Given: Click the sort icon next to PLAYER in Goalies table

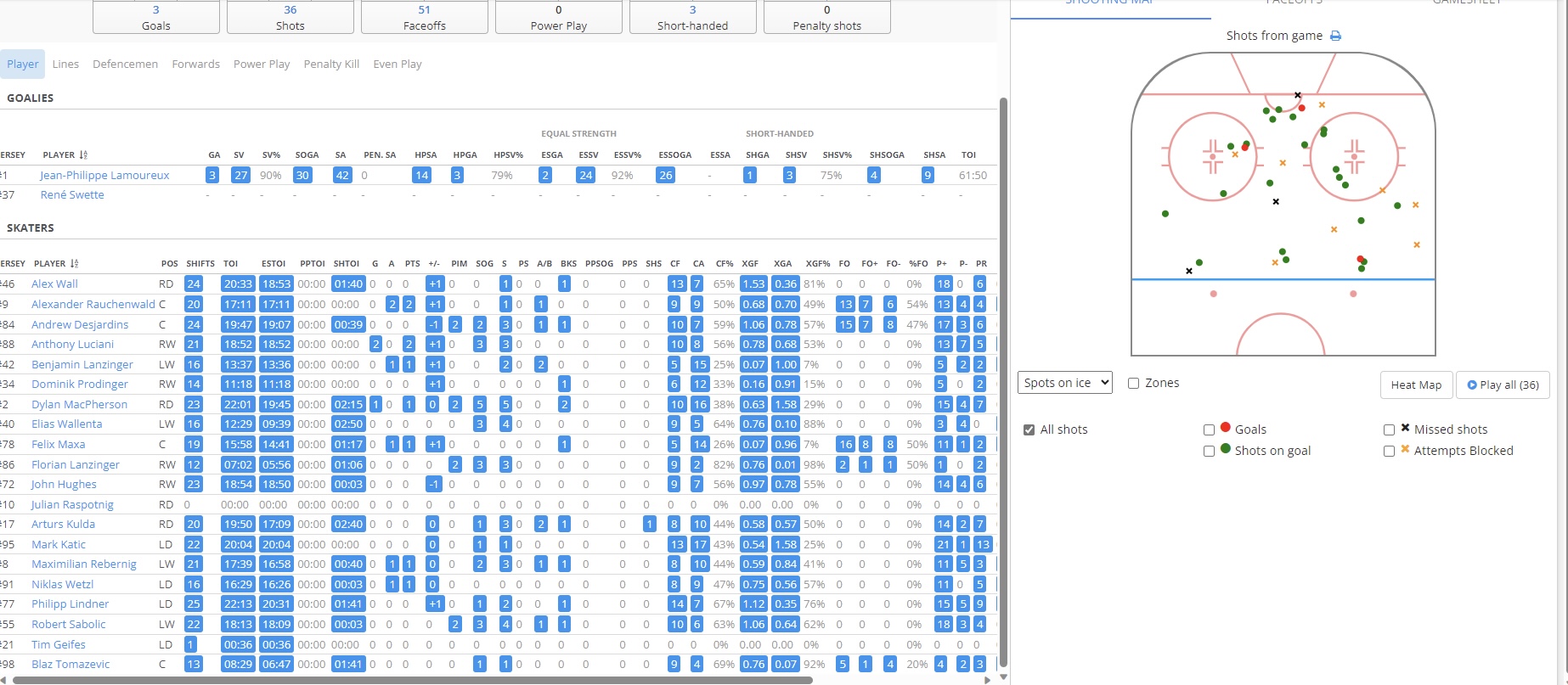Looking at the screenshot, I should (x=83, y=155).
